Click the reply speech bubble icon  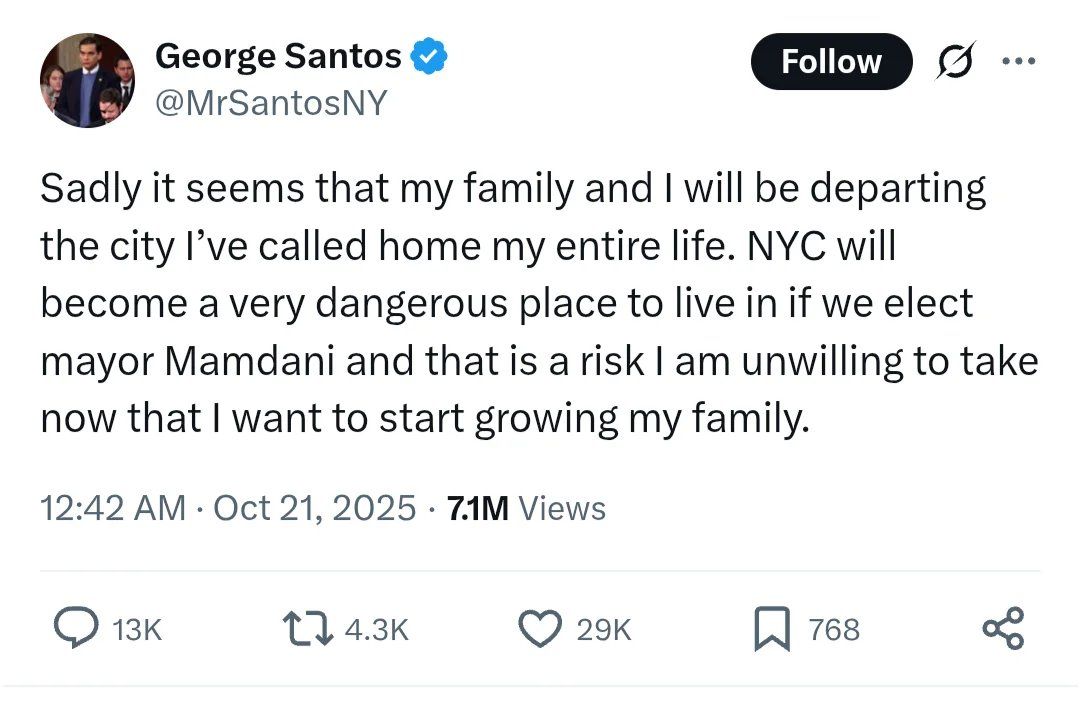click(77, 628)
